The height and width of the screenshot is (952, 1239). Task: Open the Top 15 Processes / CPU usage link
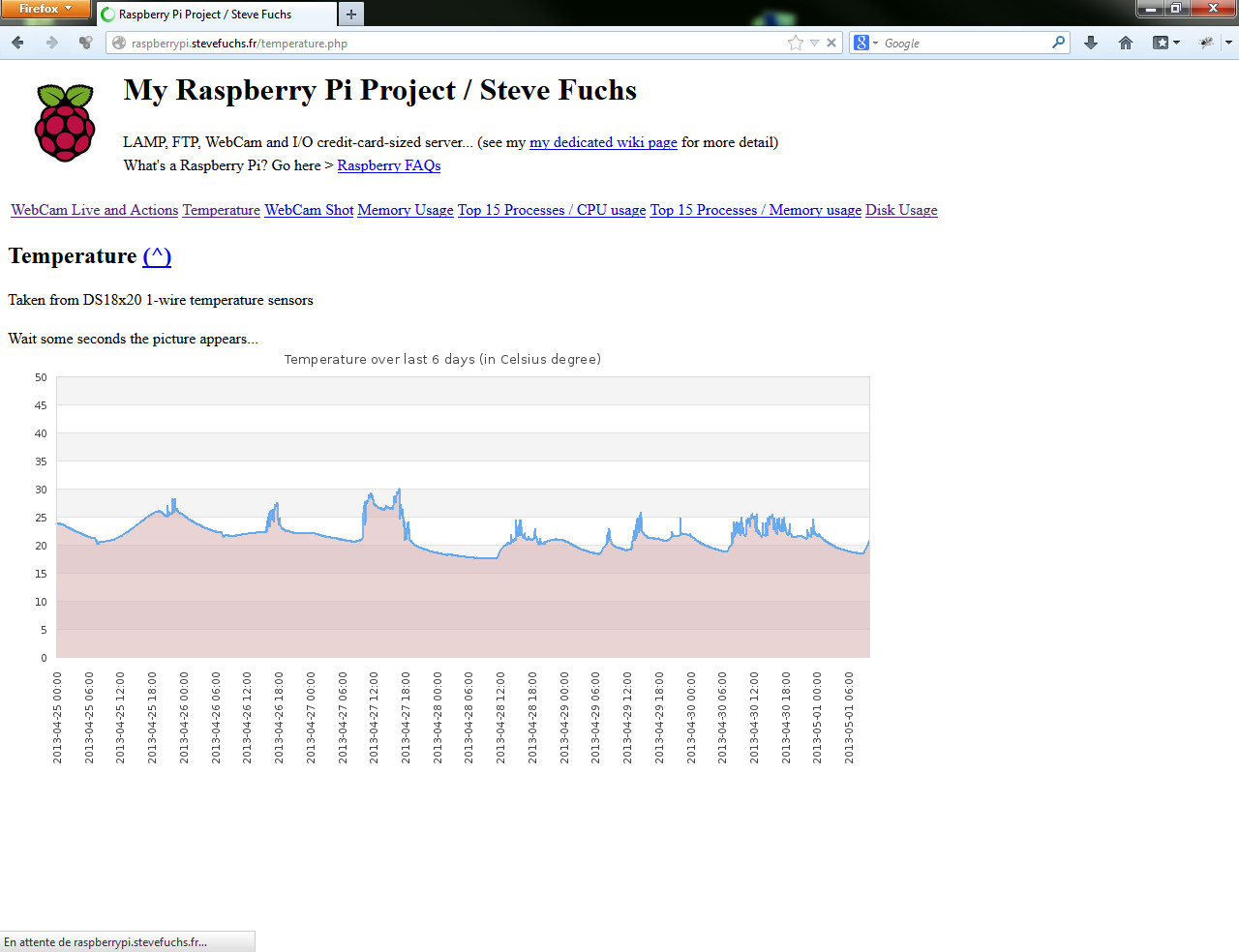coord(551,210)
